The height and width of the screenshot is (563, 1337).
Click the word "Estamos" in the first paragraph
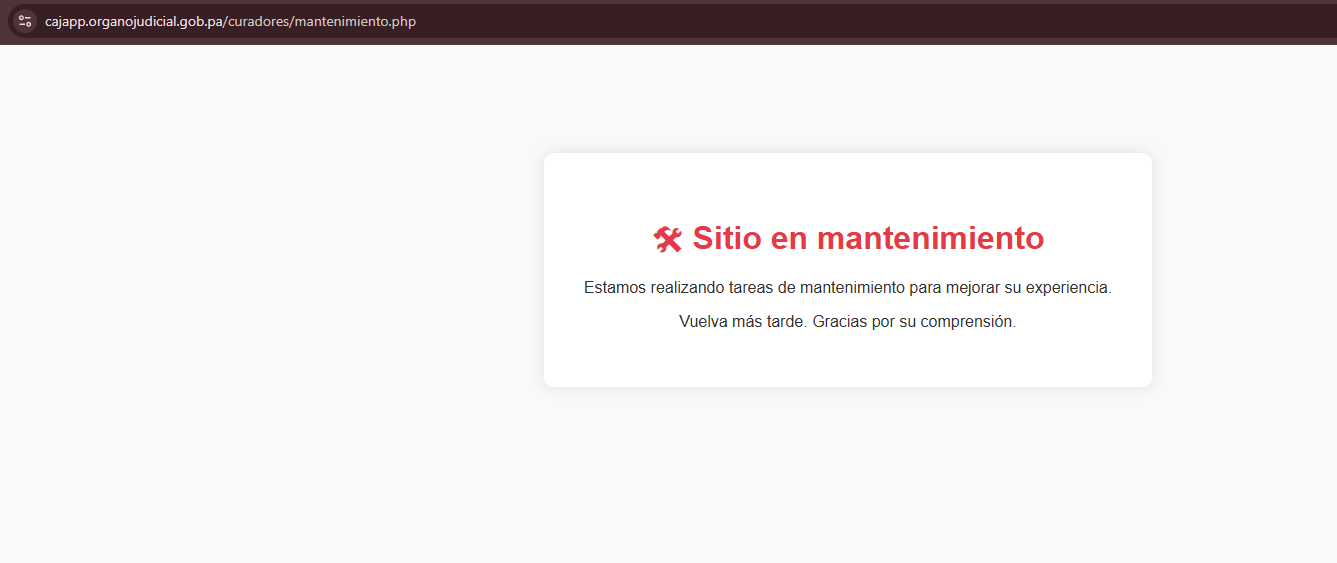coord(615,288)
